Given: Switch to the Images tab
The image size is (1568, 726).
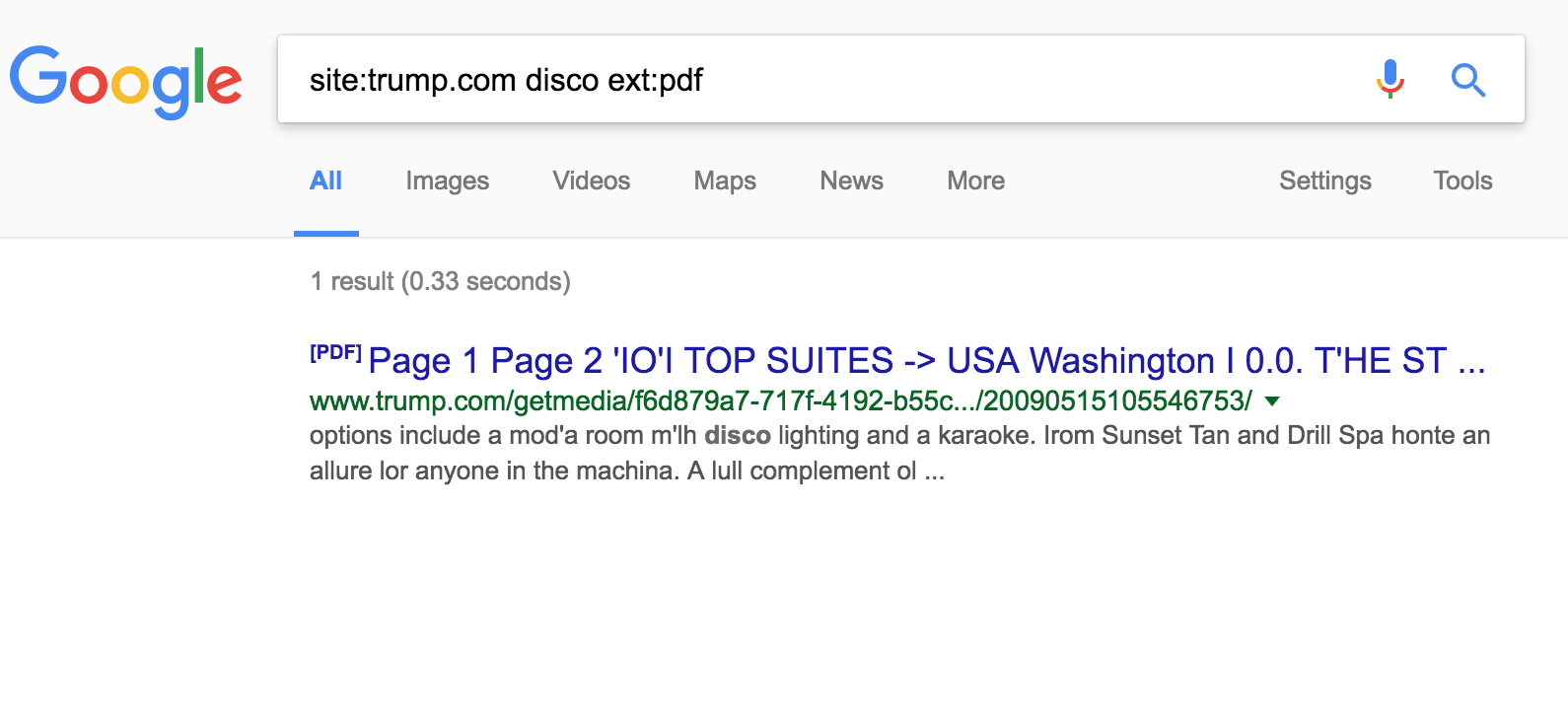Looking at the screenshot, I should (447, 181).
